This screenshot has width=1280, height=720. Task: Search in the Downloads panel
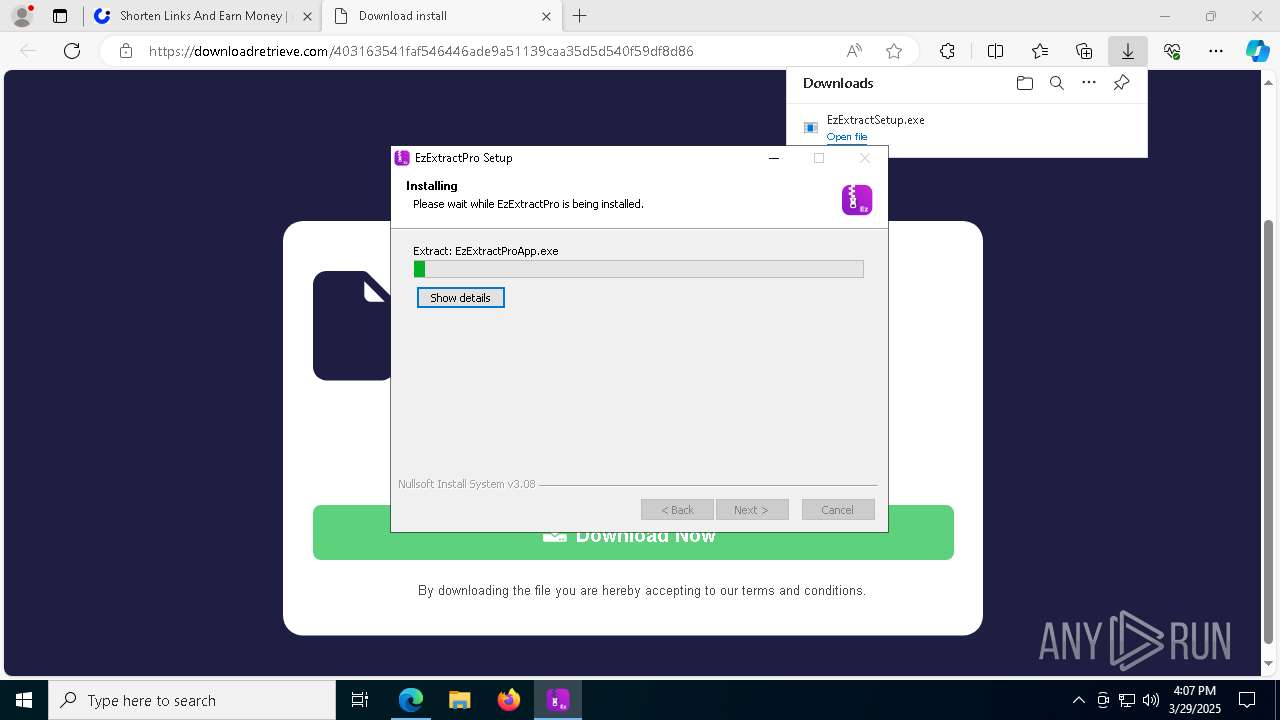(x=1056, y=83)
